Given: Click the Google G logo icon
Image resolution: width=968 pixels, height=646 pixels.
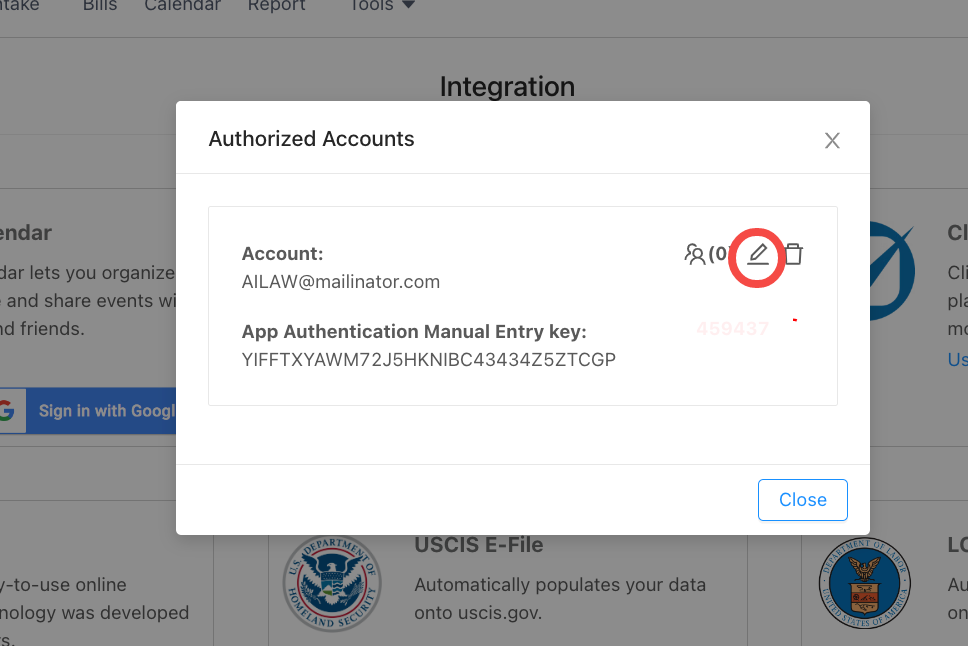Looking at the screenshot, I should (7, 411).
